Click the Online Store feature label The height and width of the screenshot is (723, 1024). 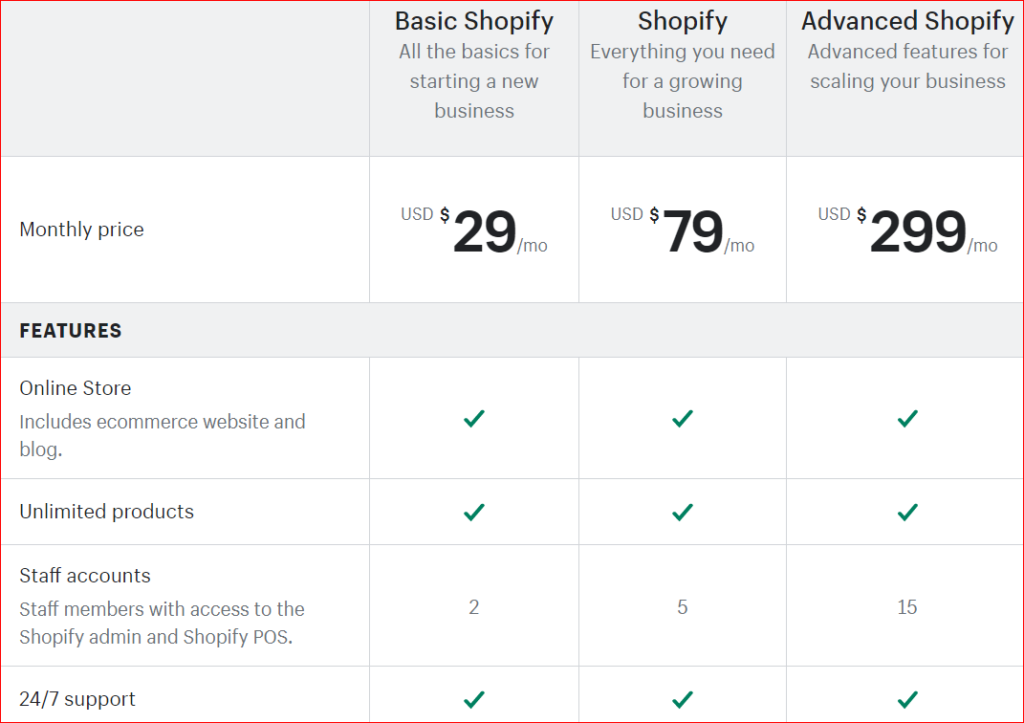point(75,388)
